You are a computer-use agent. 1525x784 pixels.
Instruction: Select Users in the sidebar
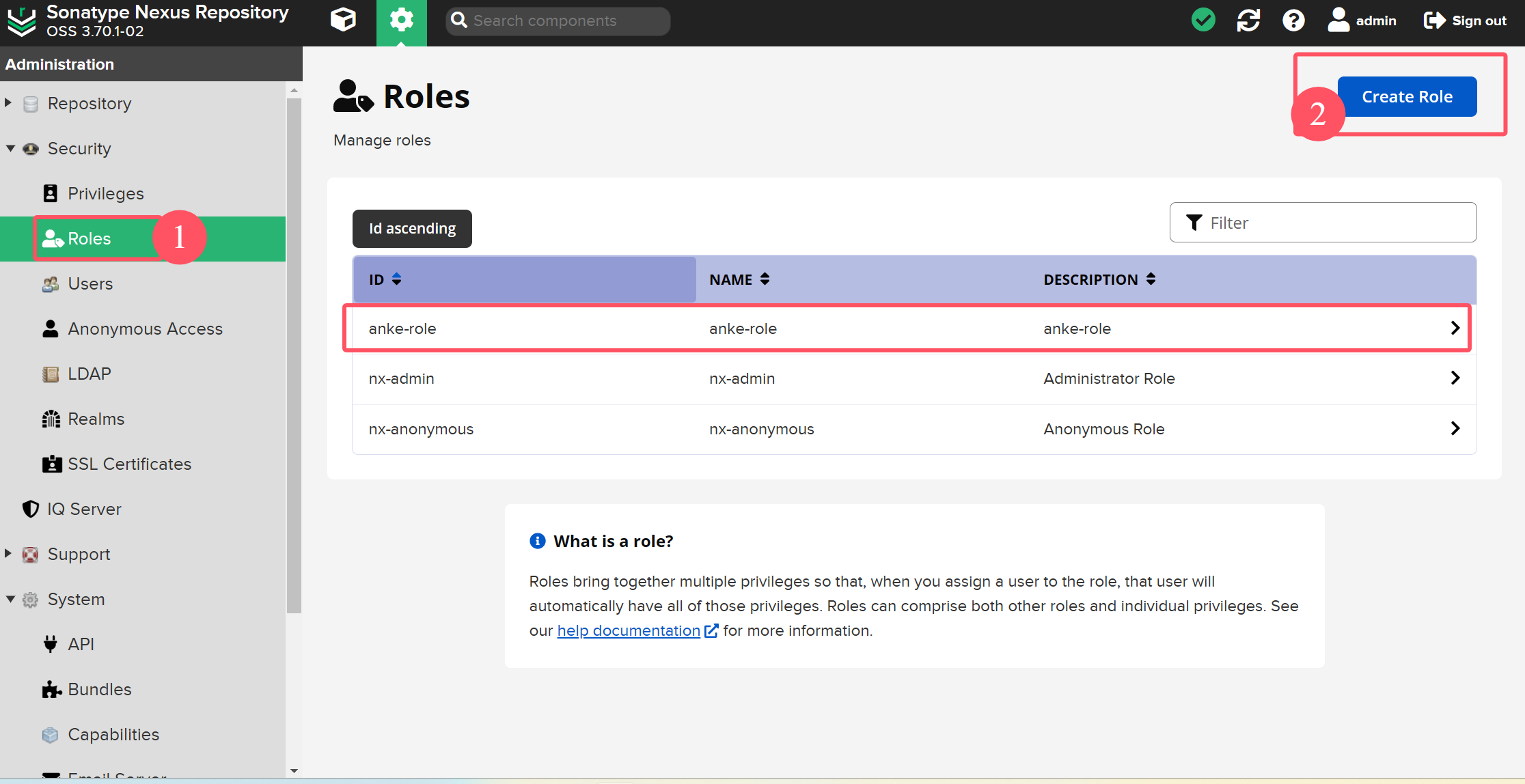[90, 283]
